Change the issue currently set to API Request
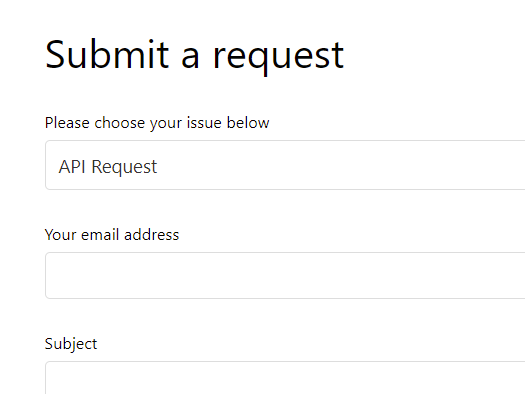Viewport: 525px width, 394px height. 285,165
